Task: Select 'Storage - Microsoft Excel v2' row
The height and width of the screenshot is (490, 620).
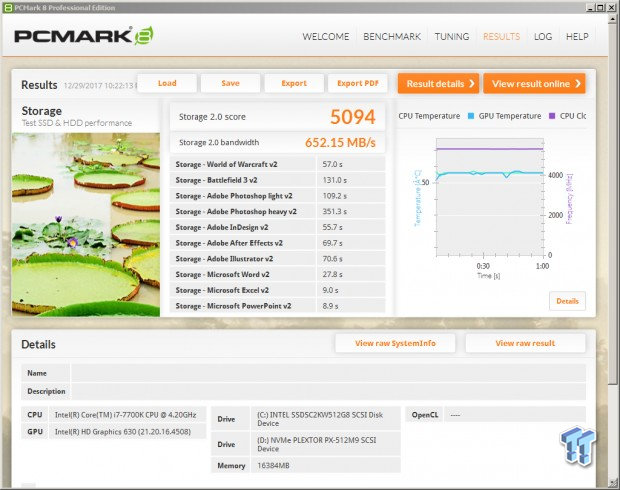Action: [277, 290]
